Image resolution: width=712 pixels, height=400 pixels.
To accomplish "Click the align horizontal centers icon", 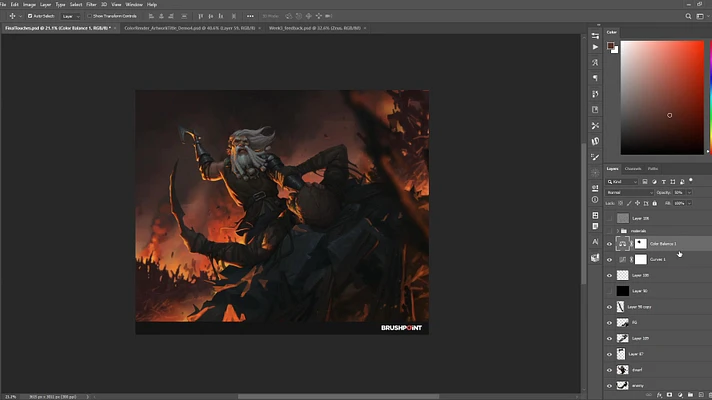I will click(161, 16).
